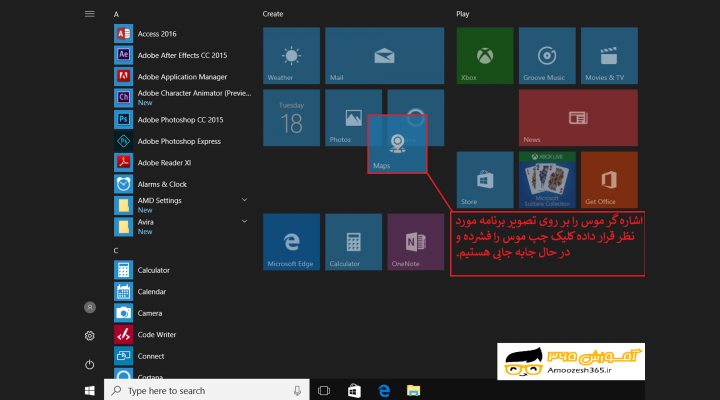Open the Power options button
The width and height of the screenshot is (720, 400).
coord(90,365)
